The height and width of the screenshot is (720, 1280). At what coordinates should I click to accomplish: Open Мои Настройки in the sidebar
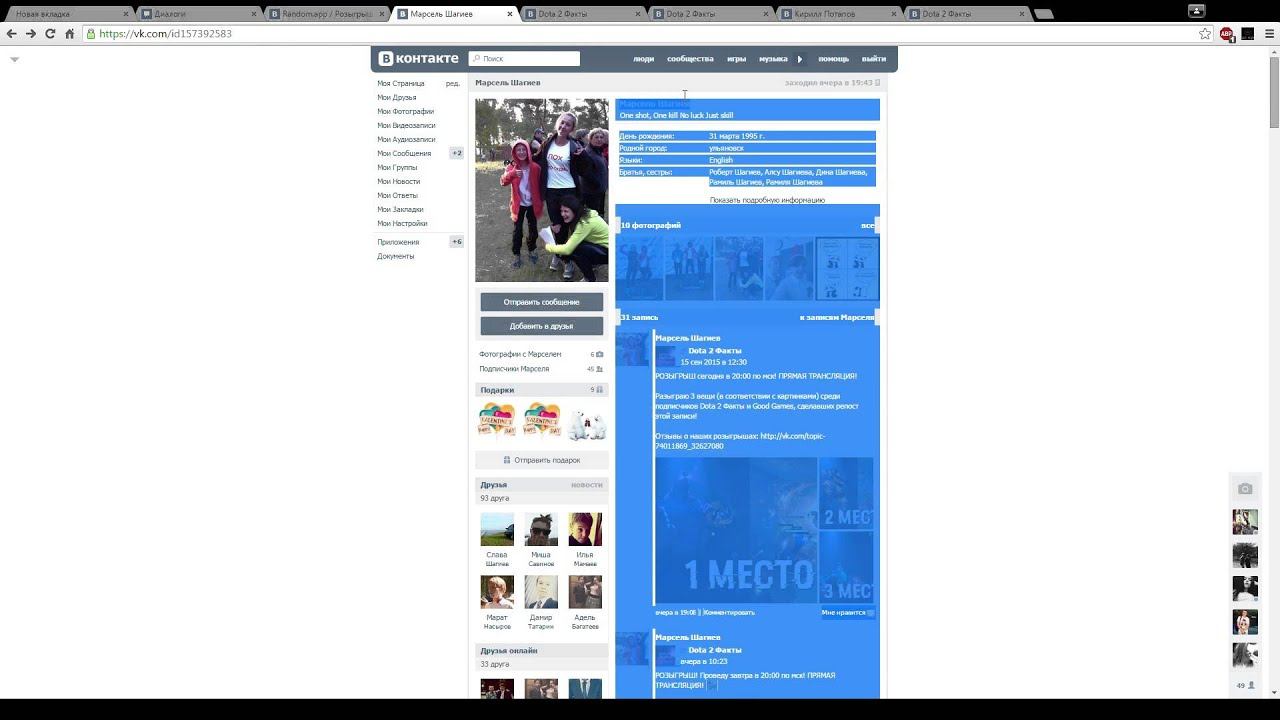(402, 223)
